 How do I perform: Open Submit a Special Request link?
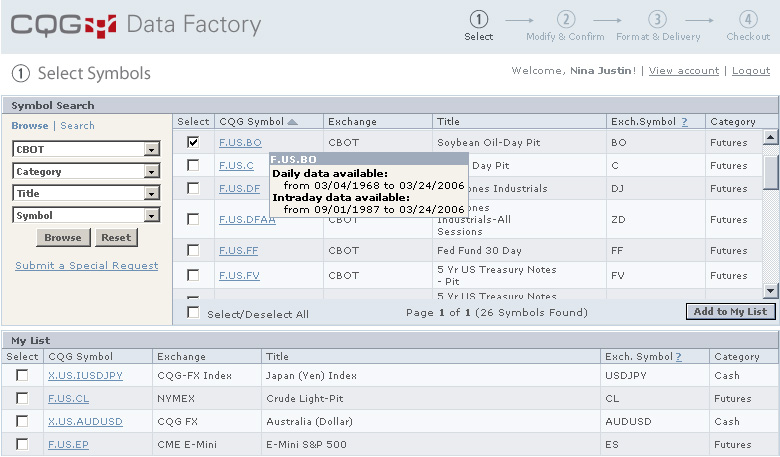click(x=87, y=266)
